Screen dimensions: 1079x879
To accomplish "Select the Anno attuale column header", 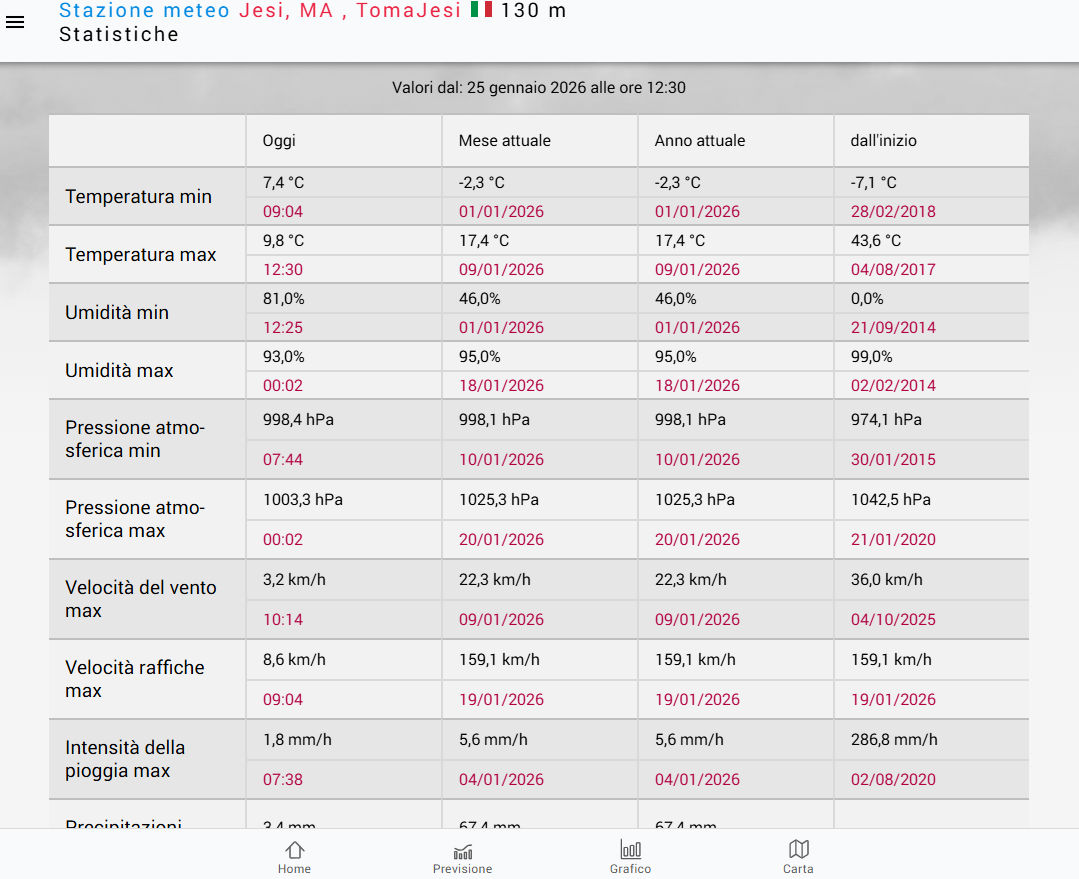I will click(699, 141).
